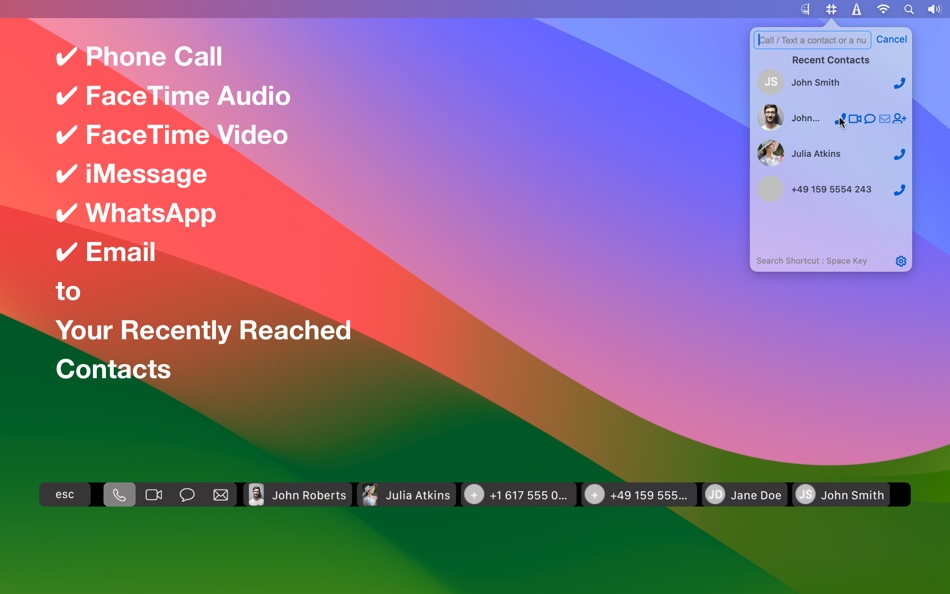Email John using the envelope icon in popup
Screen dimensions: 950x594
pos(885,119)
